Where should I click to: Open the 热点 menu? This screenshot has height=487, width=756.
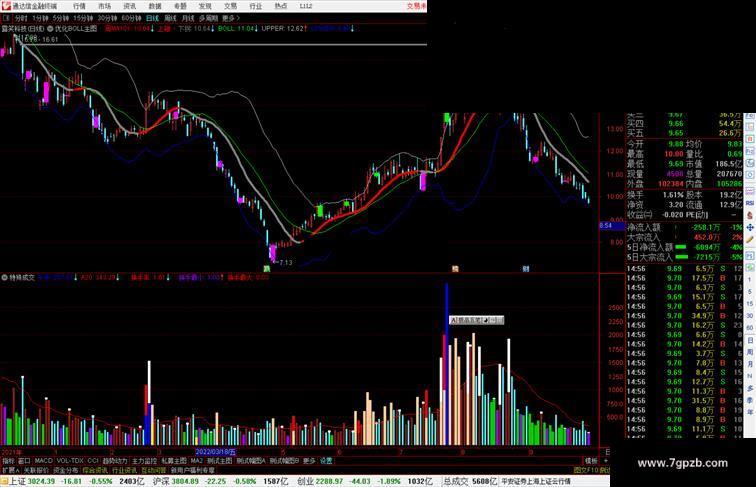(x=281, y=6)
